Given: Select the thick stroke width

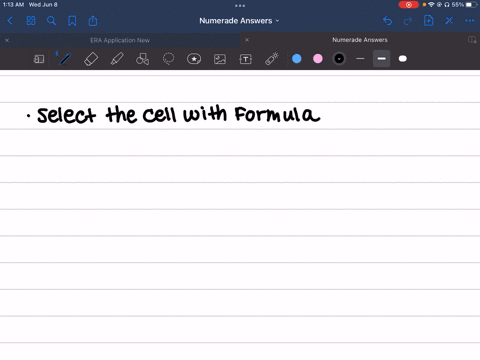Looking at the screenshot, I should click(403, 59).
